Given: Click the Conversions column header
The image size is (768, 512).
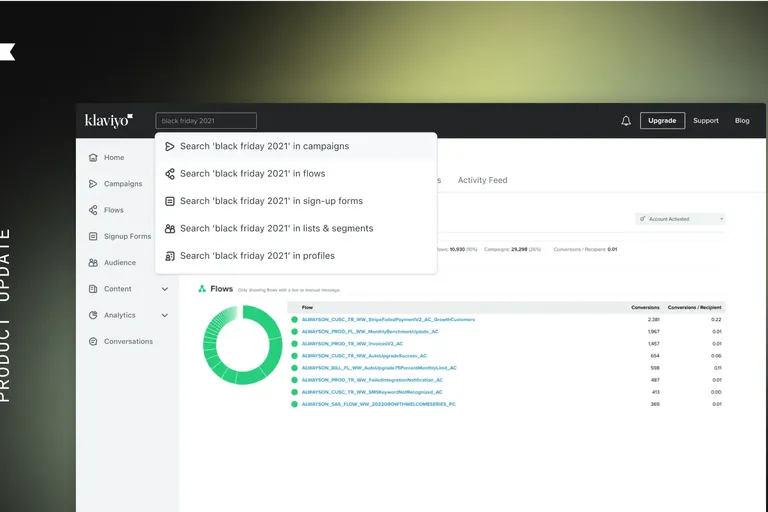Looking at the screenshot, I should [x=645, y=307].
